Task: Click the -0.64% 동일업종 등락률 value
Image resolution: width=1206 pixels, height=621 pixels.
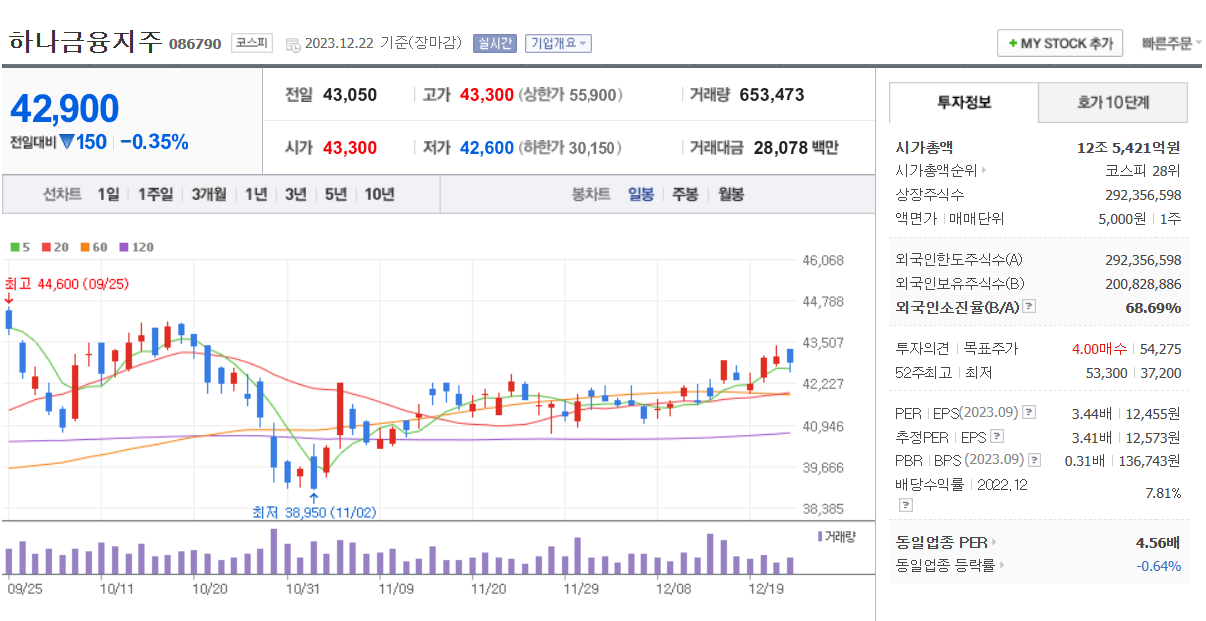Action: click(1159, 566)
